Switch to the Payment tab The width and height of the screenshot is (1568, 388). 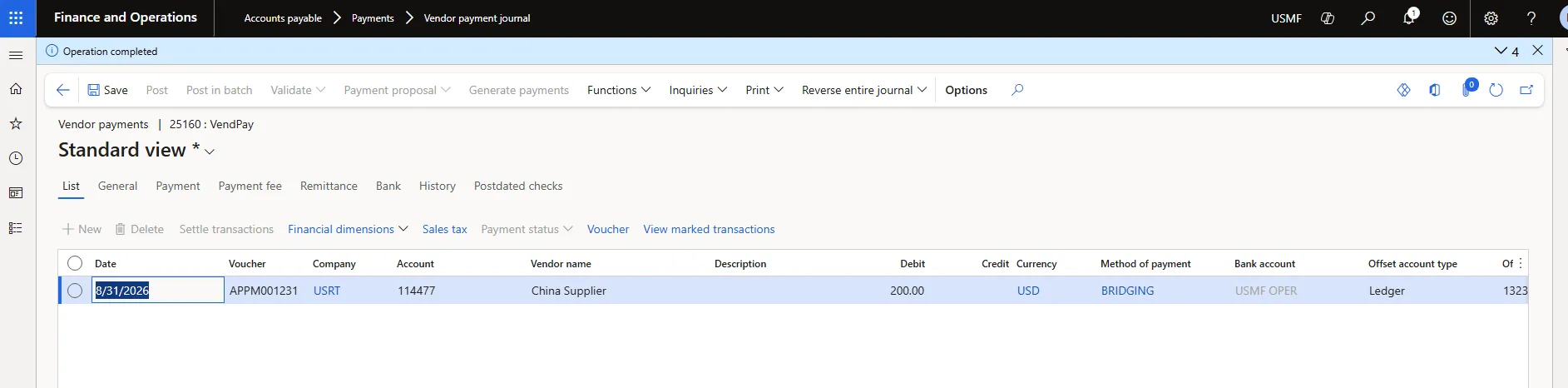pyautogui.click(x=178, y=186)
